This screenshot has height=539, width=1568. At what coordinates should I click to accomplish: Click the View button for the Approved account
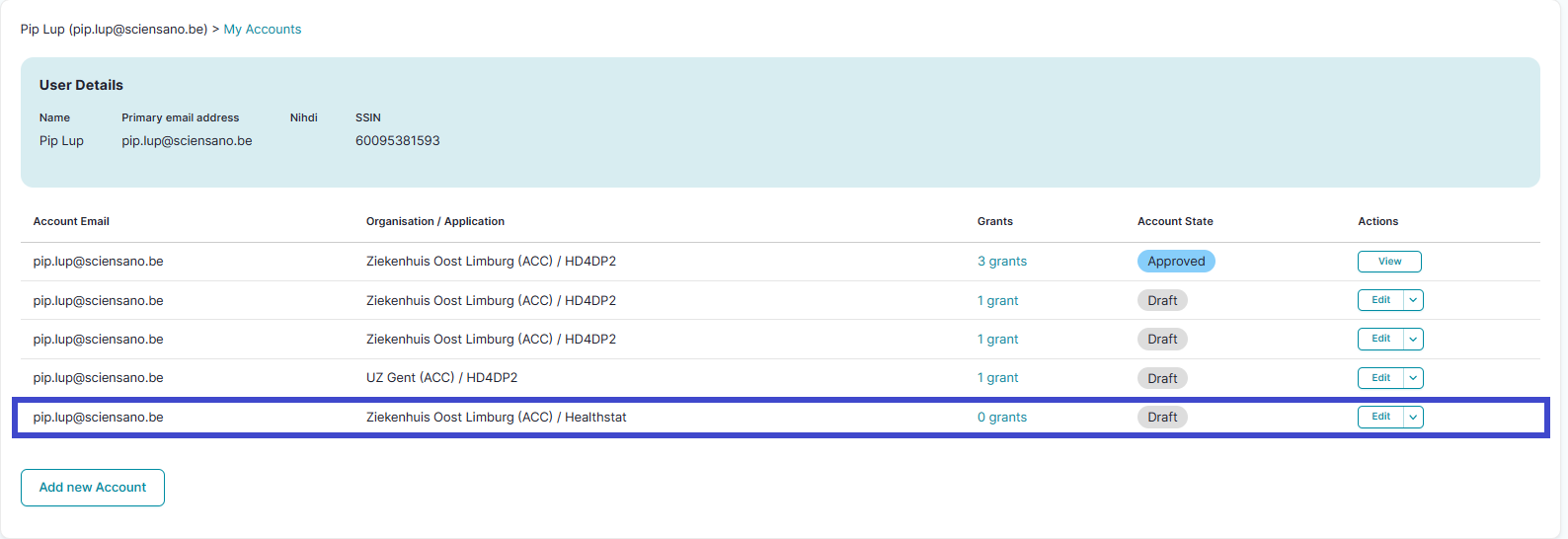(x=1388, y=262)
